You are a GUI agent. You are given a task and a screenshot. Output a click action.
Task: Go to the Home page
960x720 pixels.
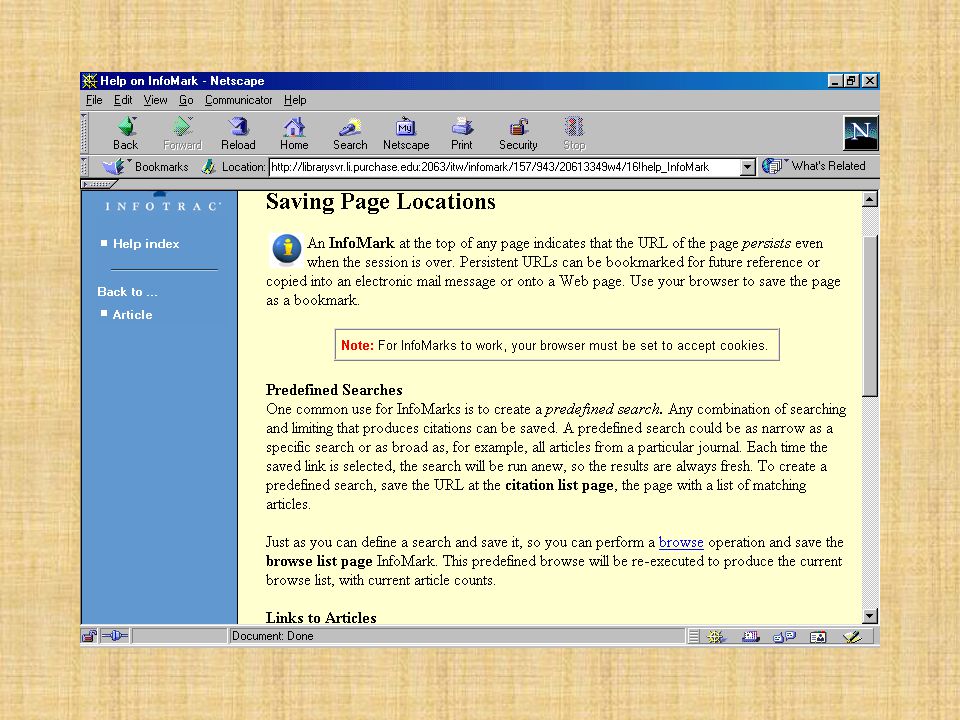tap(294, 133)
